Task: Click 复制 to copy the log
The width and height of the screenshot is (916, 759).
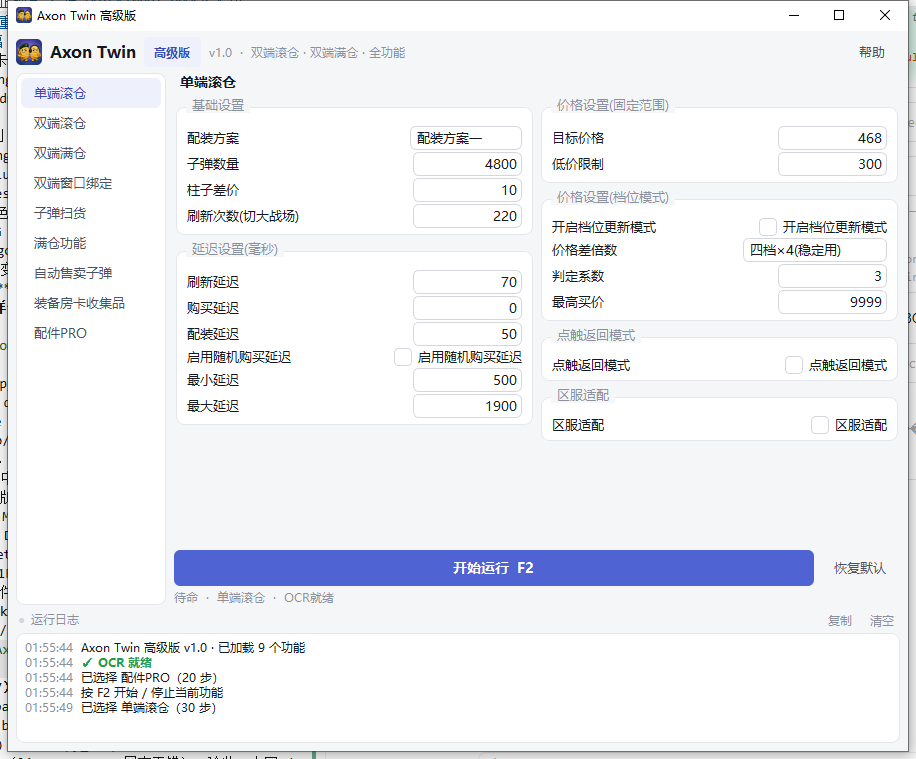Action: click(839, 621)
